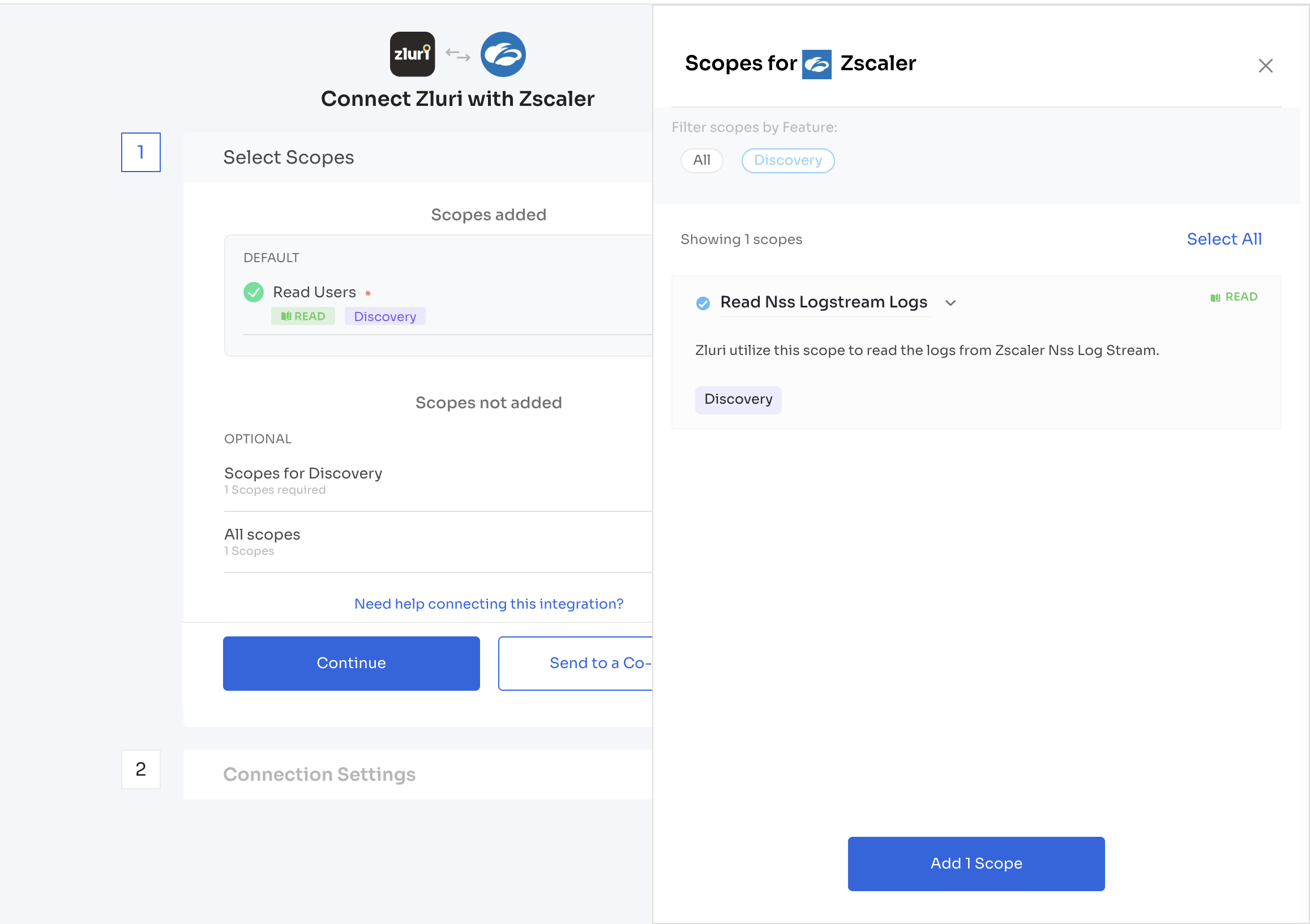This screenshot has width=1310, height=924.
Task: Click the Read Nss Logstream Logs title
Action: (x=823, y=302)
